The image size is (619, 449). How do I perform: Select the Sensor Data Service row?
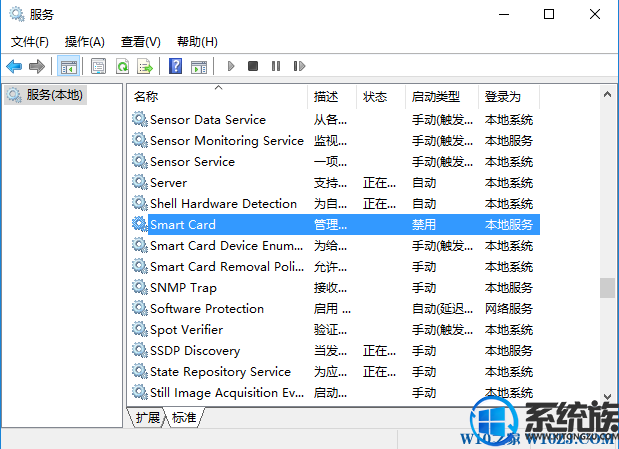[x=336, y=120]
